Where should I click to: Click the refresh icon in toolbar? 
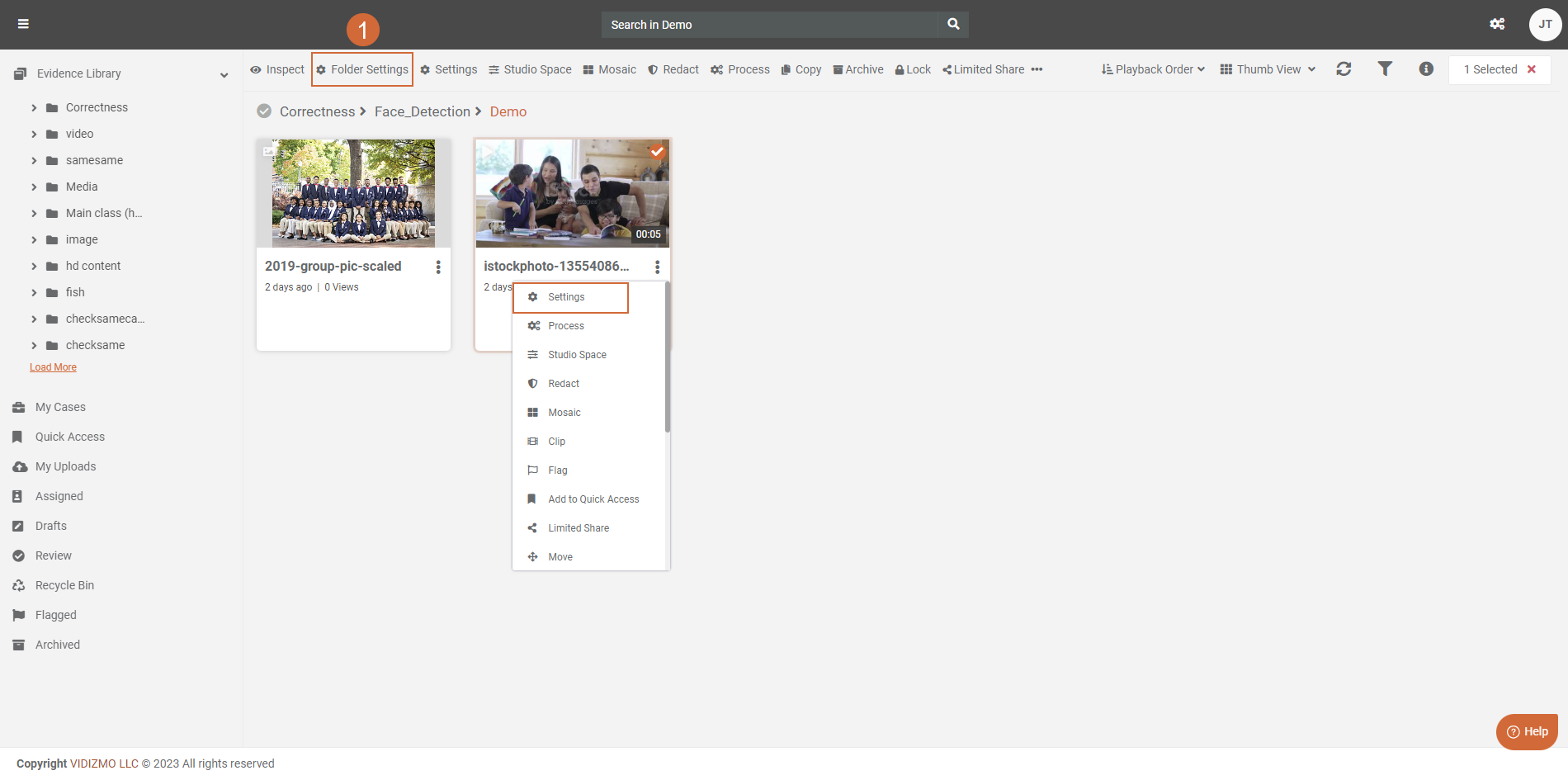[x=1344, y=69]
